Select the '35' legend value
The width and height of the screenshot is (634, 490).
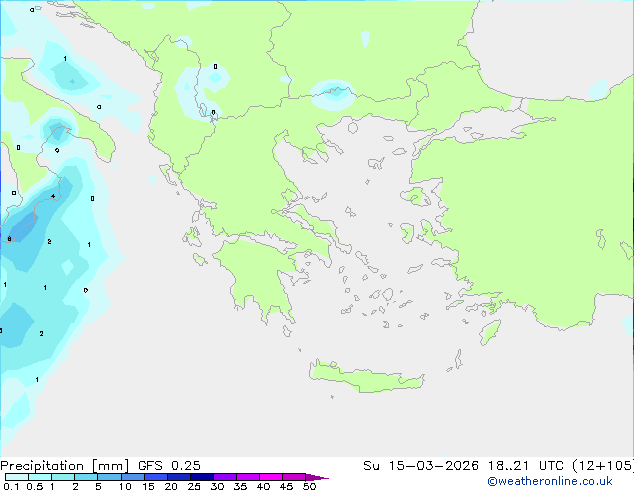click(x=240, y=486)
